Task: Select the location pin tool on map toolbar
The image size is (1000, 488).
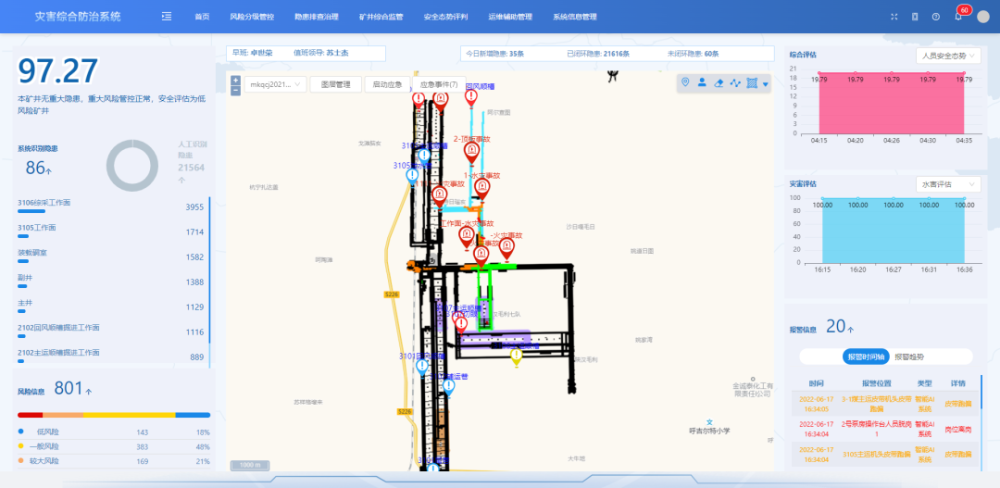Action: click(686, 83)
